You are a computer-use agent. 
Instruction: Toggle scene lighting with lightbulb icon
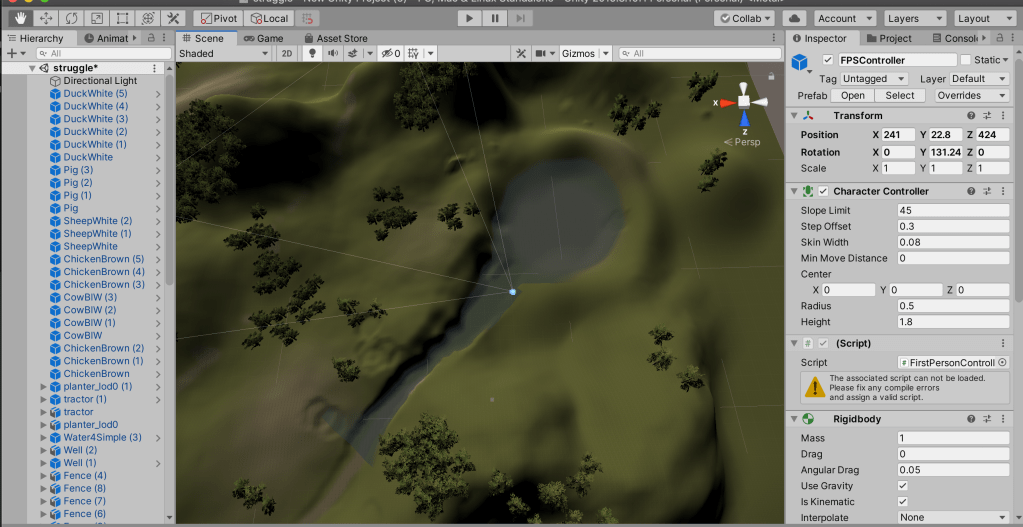(311, 53)
